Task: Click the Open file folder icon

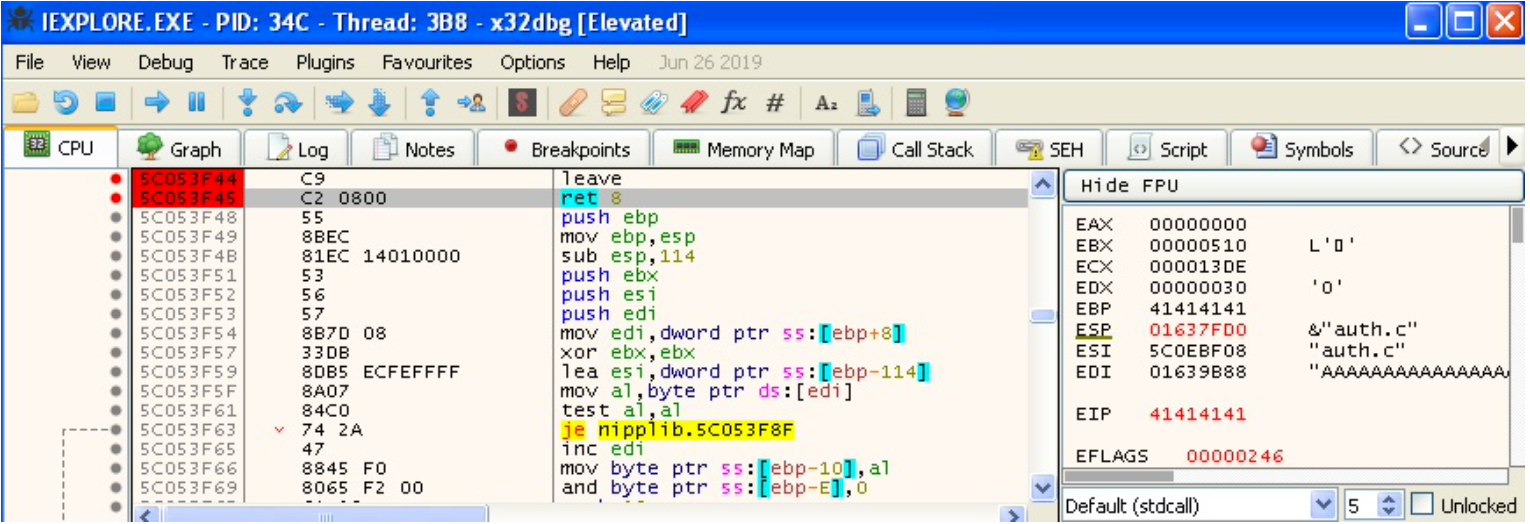Action: click(26, 102)
